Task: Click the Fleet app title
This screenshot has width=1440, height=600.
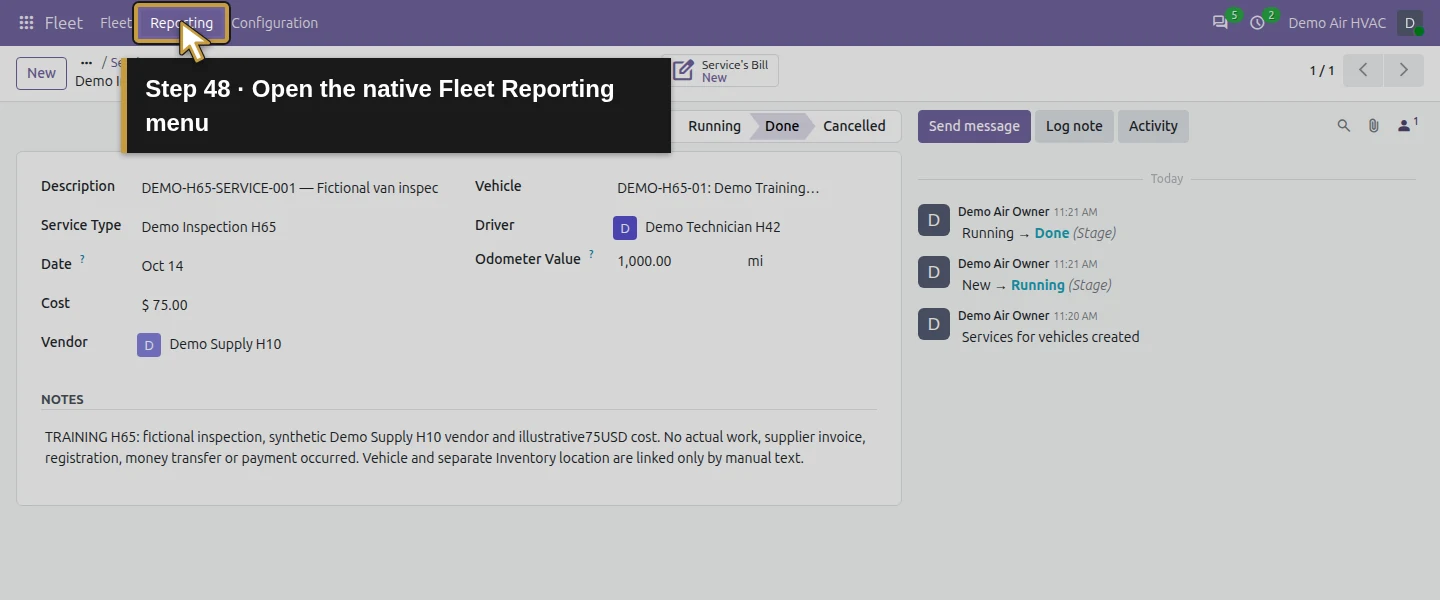Action: (x=64, y=23)
